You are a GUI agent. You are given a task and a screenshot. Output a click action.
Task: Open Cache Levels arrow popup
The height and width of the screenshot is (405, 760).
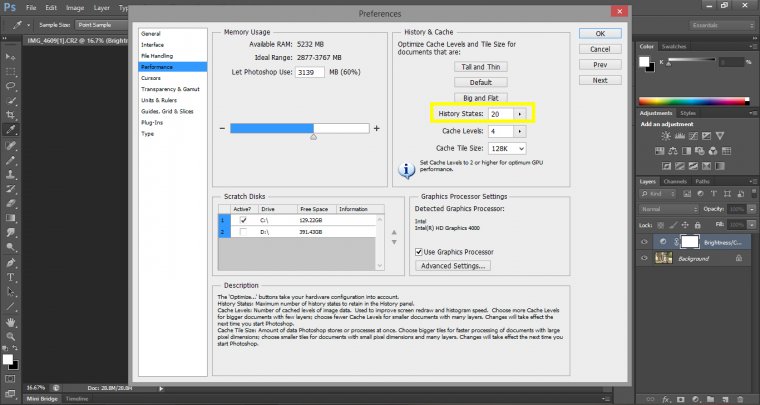[520, 131]
